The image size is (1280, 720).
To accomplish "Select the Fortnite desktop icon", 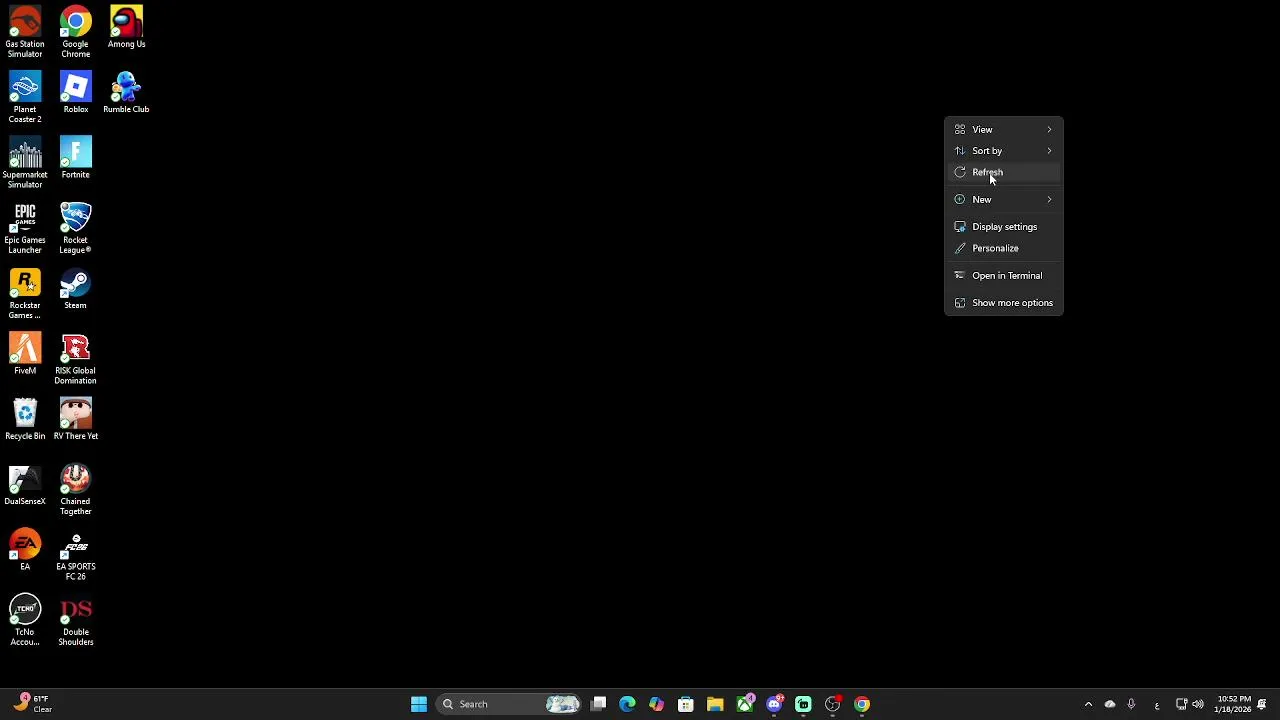I will tap(75, 157).
